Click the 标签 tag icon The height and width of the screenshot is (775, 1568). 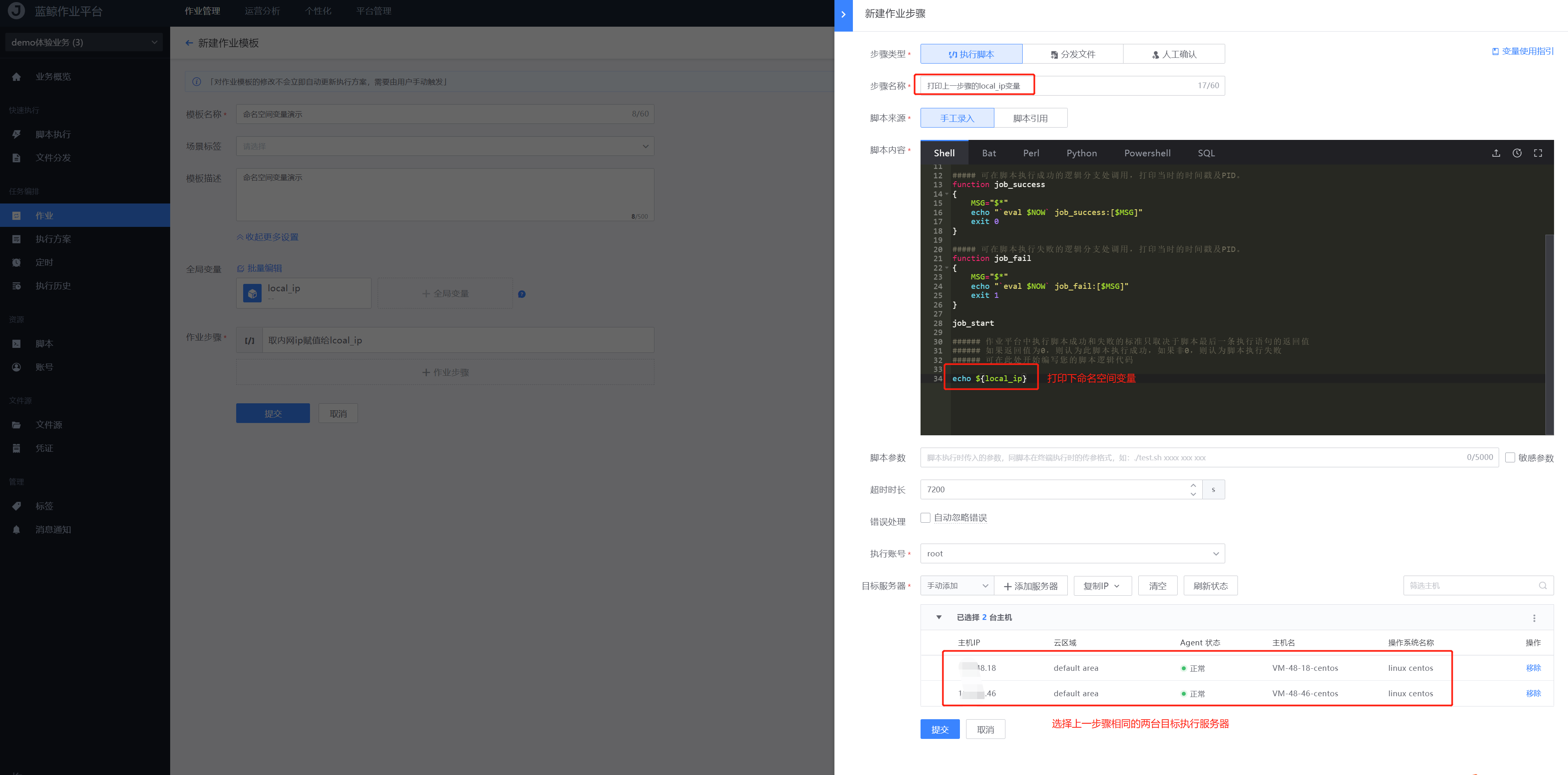pos(16,506)
